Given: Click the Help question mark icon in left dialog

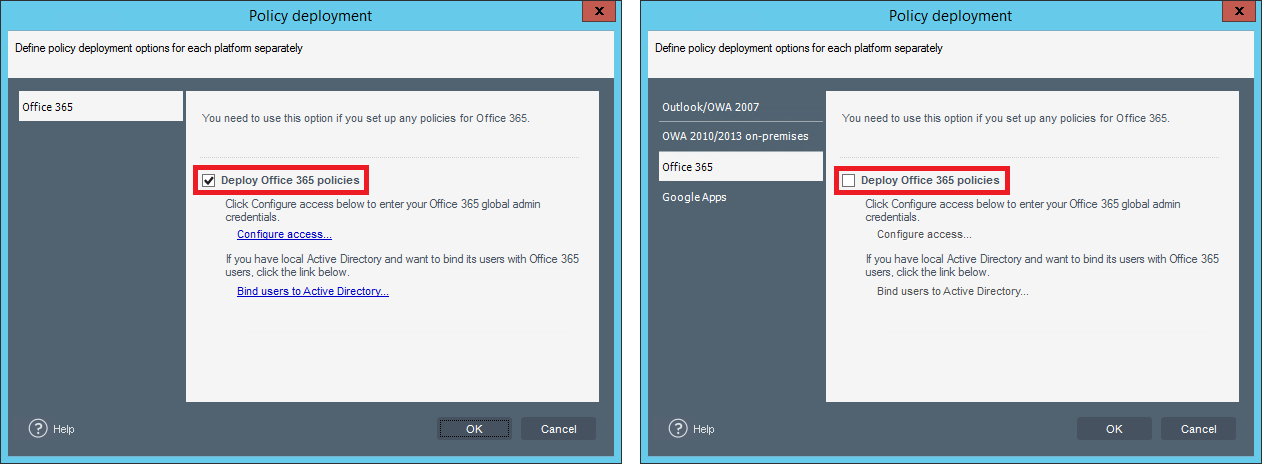Looking at the screenshot, I should click(x=38, y=428).
